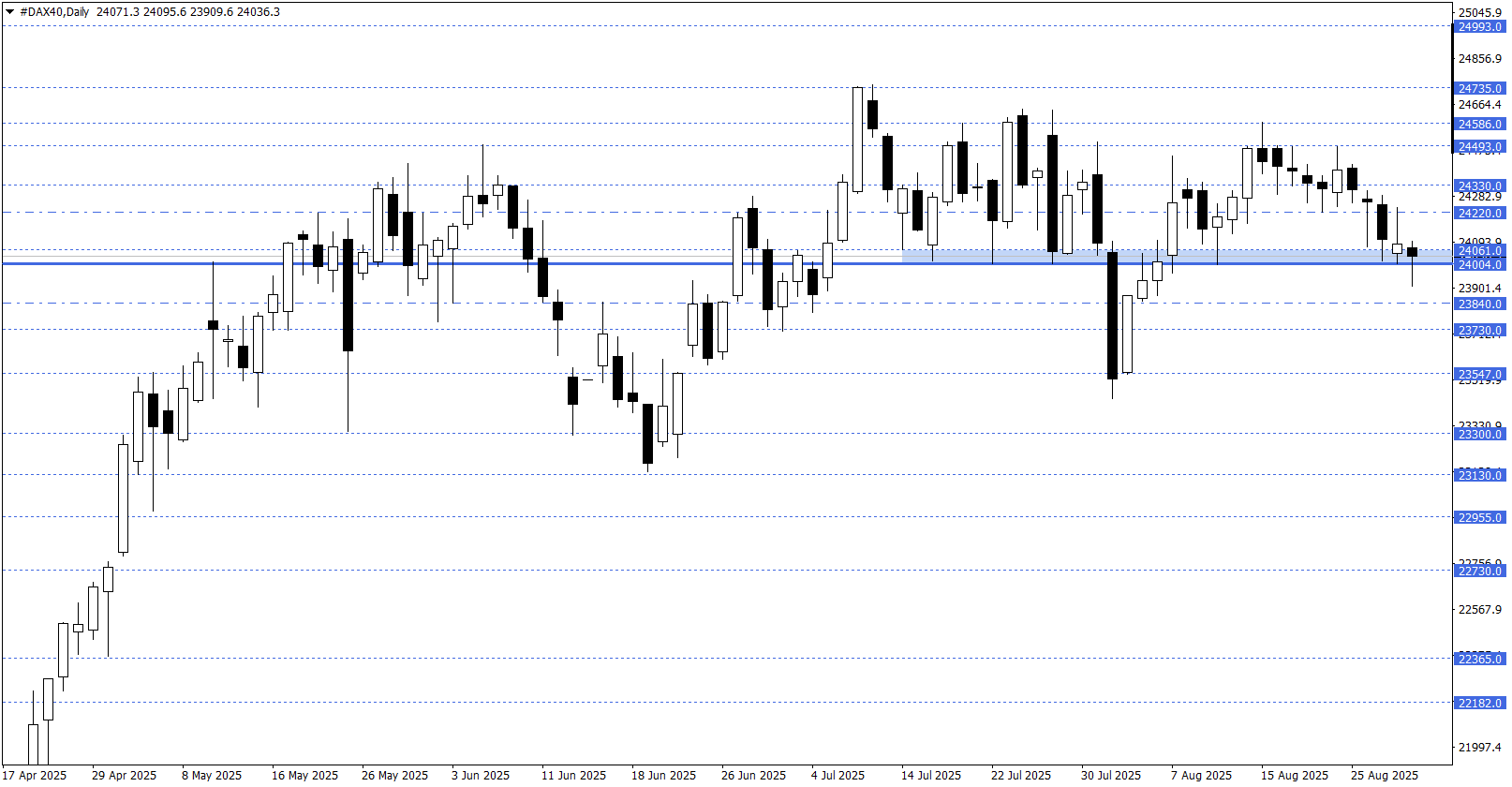Image resolution: width=1512 pixels, height=787 pixels.
Task: Click the 23300.0 price label
Action: click(x=1480, y=435)
